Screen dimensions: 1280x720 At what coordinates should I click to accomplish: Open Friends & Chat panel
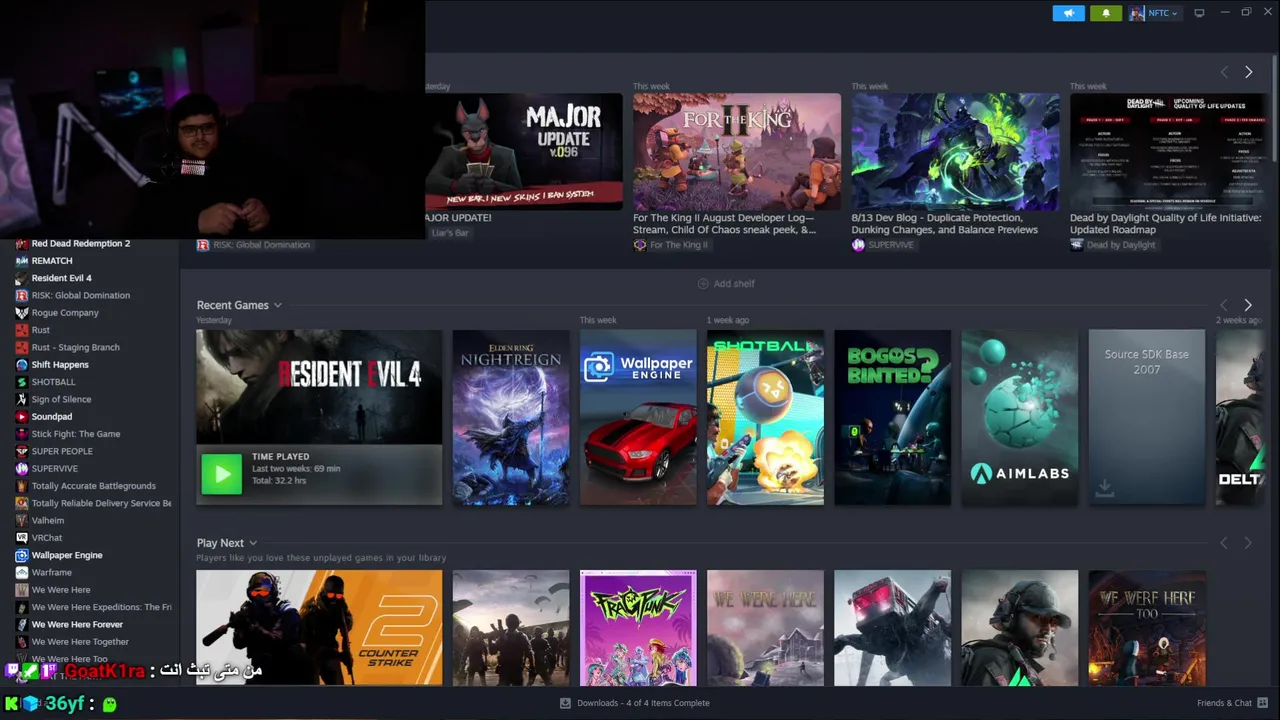click(x=1232, y=703)
